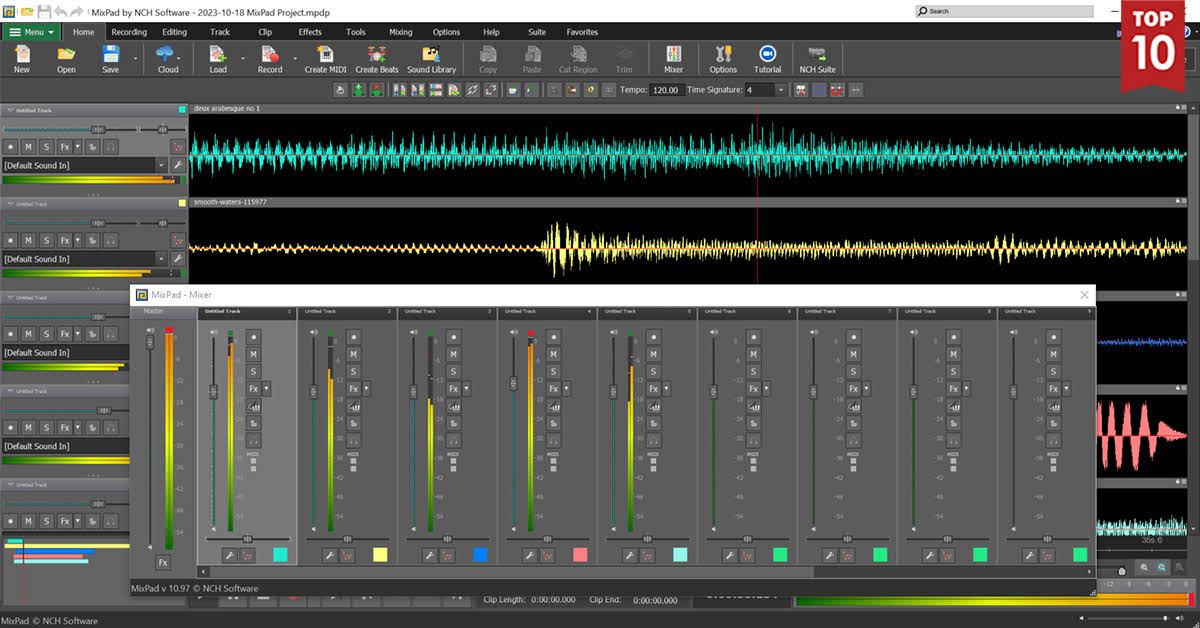Arm mixer track 4 for recording
Image resolution: width=1200 pixels, height=628 pixels.
click(553, 337)
